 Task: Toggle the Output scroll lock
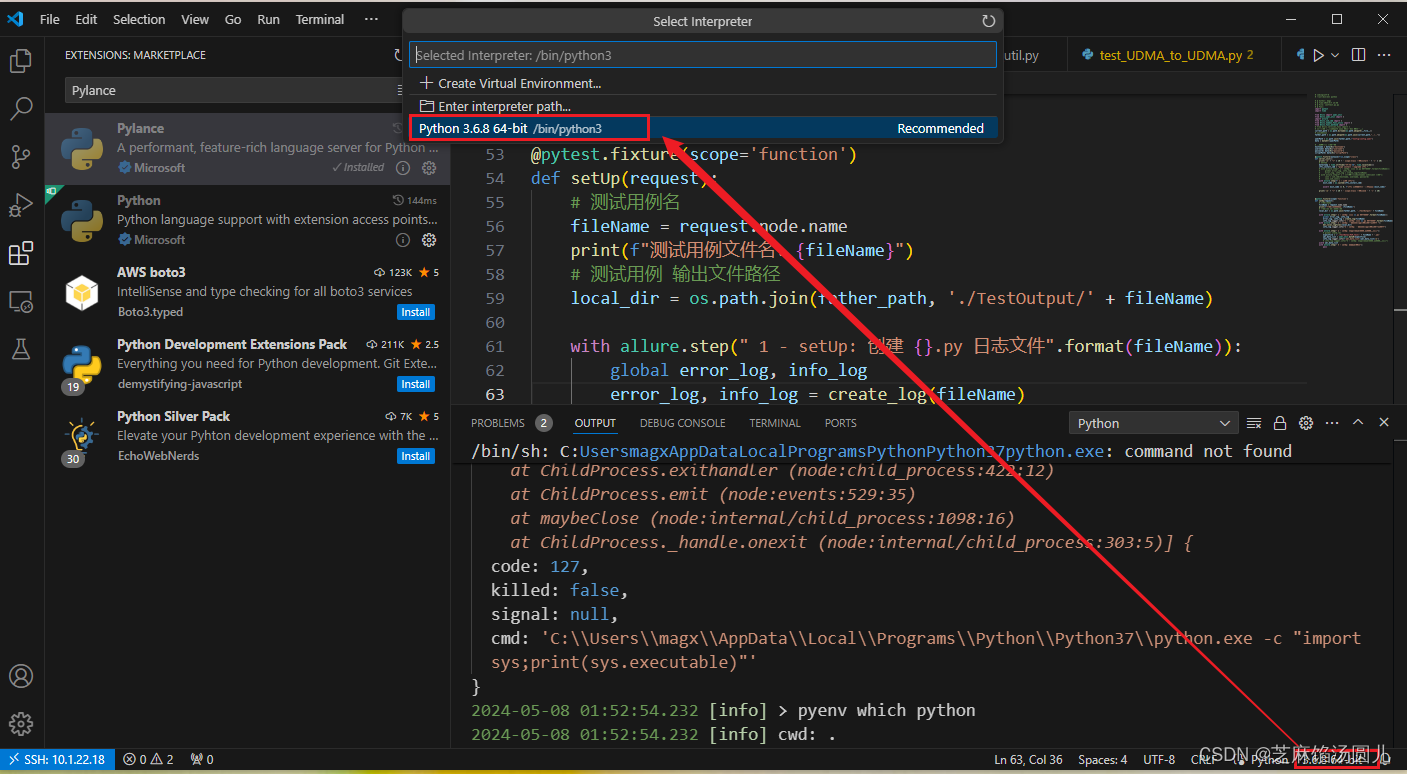pyautogui.click(x=1280, y=423)
